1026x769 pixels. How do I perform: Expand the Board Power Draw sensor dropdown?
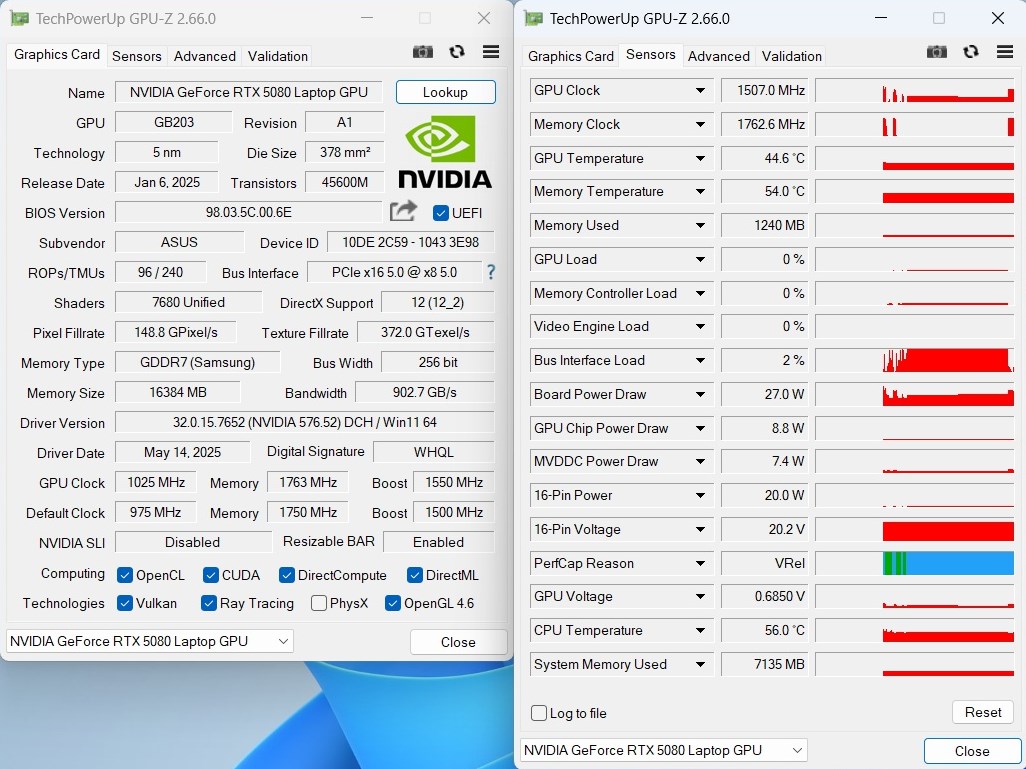point(700,395)
